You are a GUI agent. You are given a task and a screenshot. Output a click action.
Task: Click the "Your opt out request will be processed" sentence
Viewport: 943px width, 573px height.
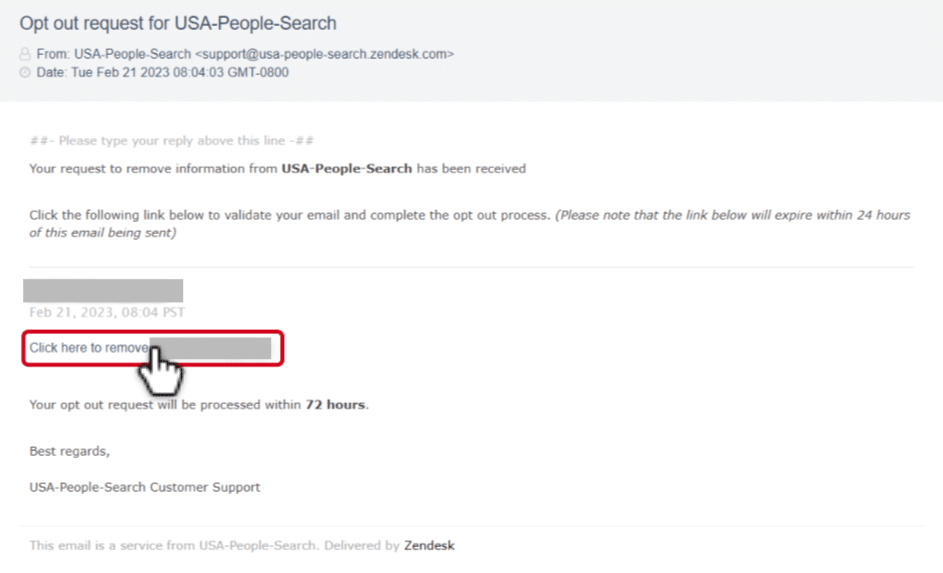[165, 406]
